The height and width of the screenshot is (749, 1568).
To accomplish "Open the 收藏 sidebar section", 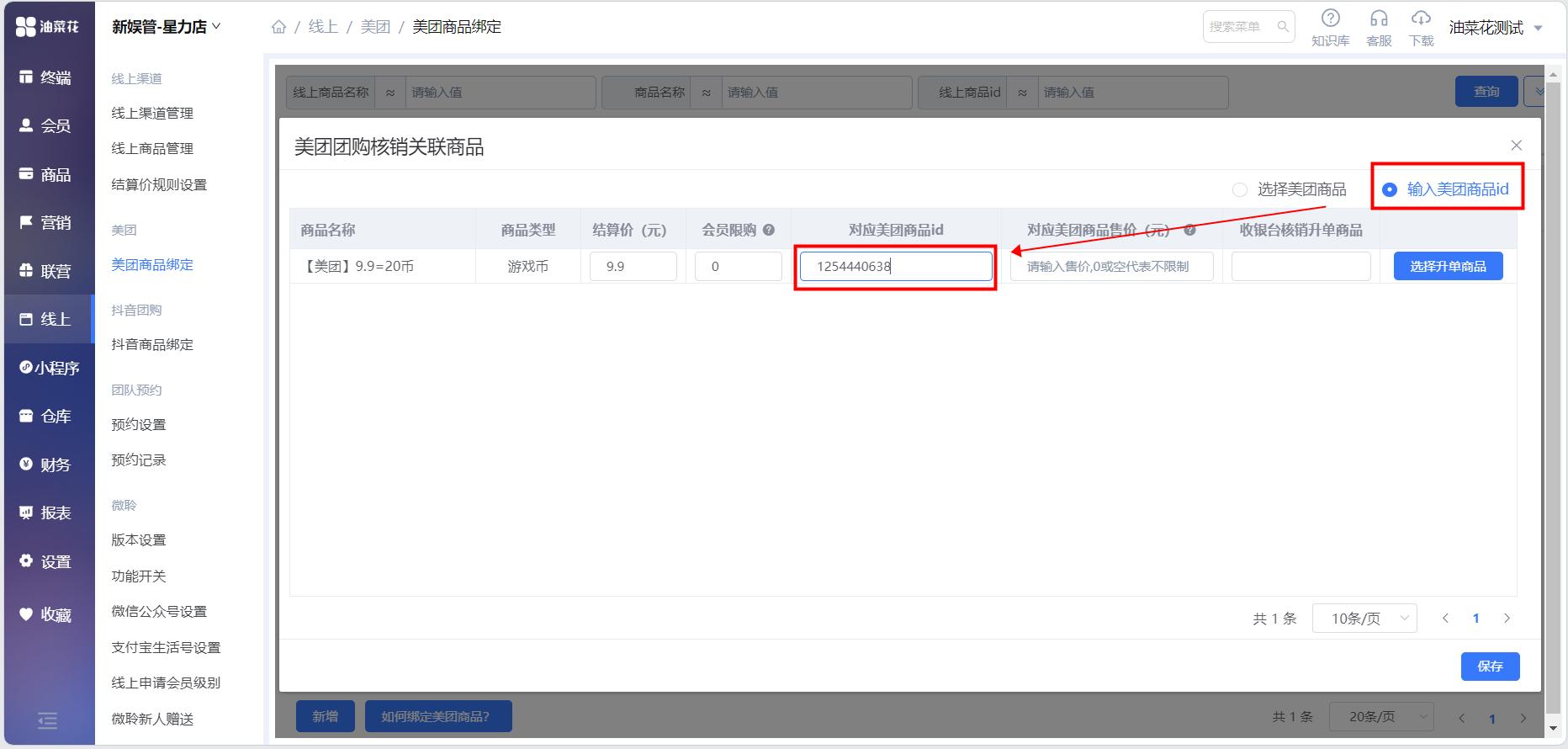I will [x=47, y=614].
